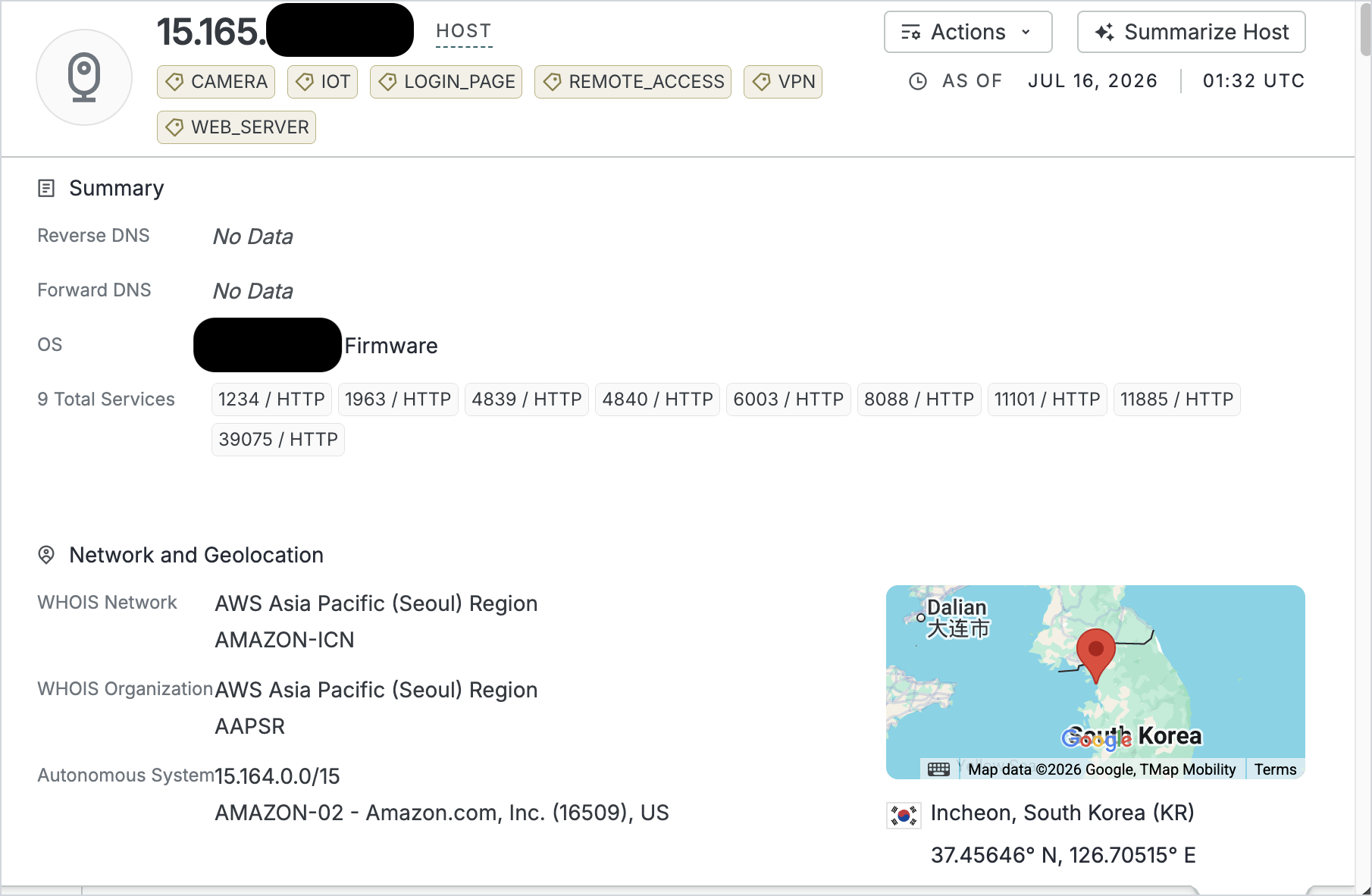This screenshot has width=1372, height=896.
Task: Click the JUL 16, 2026 date
Action: (1092, 81)
